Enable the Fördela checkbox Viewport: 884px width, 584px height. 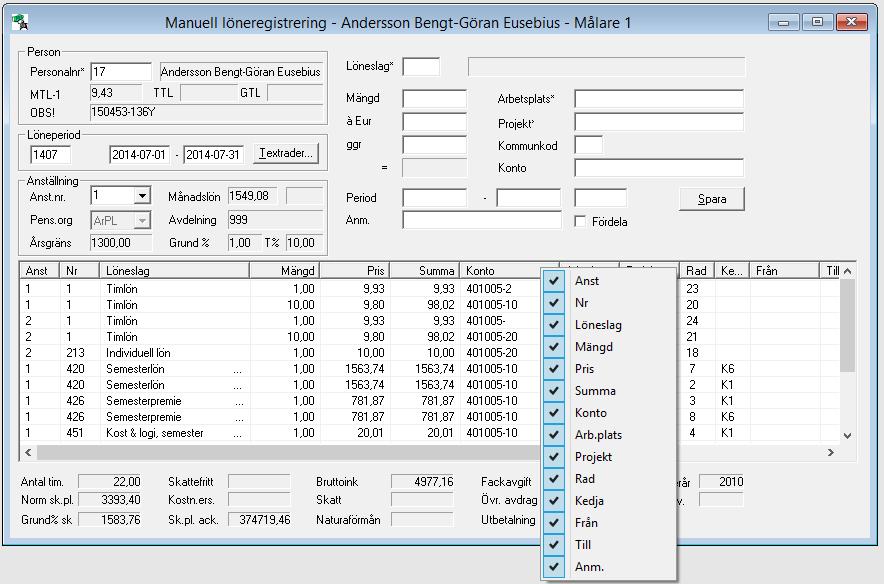[x=580, y=221]
